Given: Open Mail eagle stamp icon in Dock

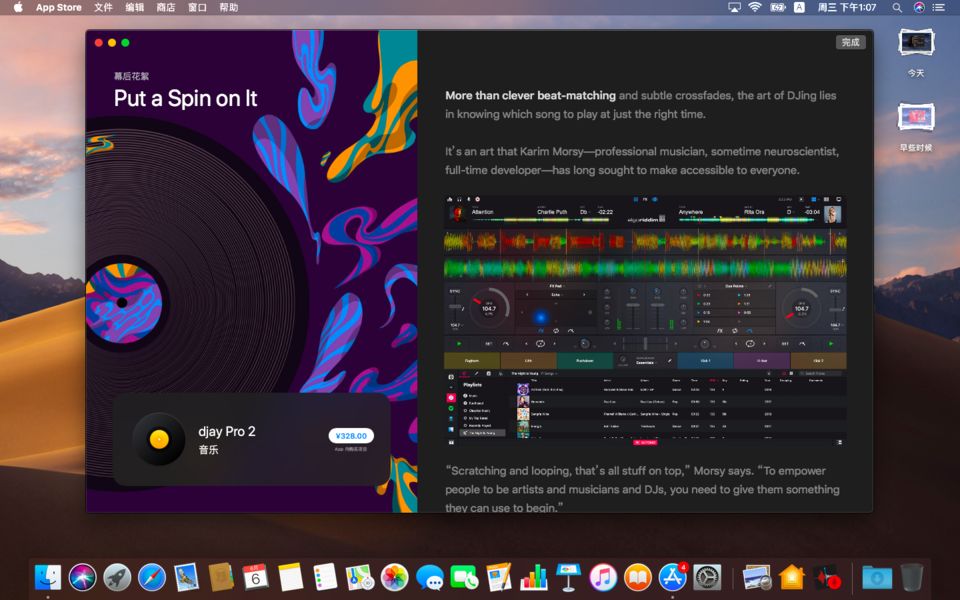Looking at the screenshot, I should coord(186,577).
